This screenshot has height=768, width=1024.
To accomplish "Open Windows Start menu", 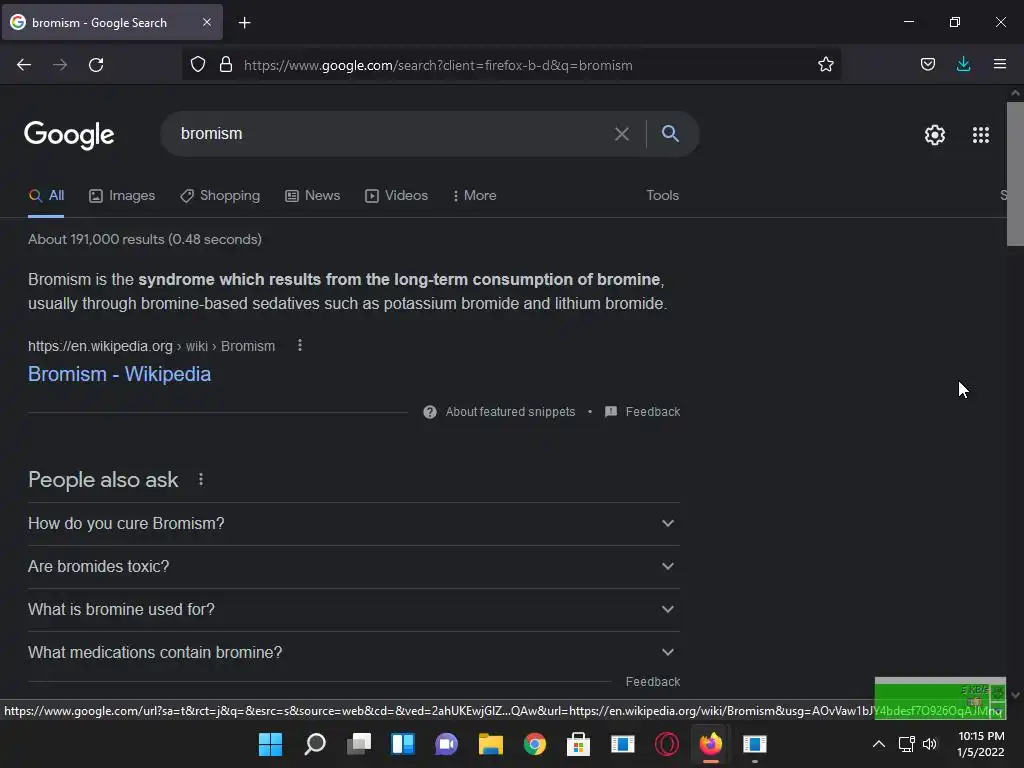I will click(270, 744).
